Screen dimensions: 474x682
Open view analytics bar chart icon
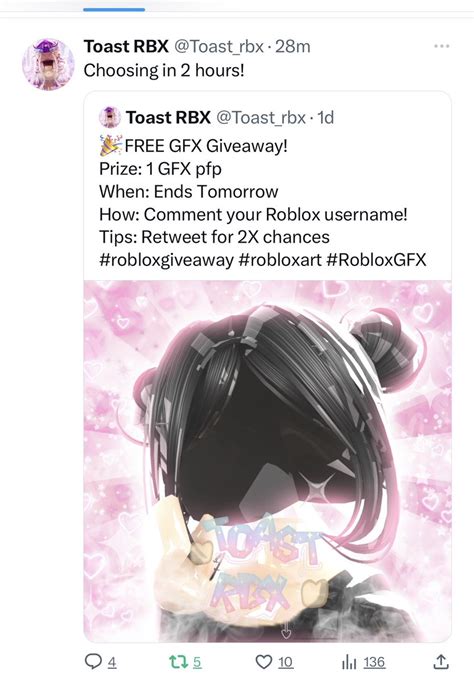(349, 662)
